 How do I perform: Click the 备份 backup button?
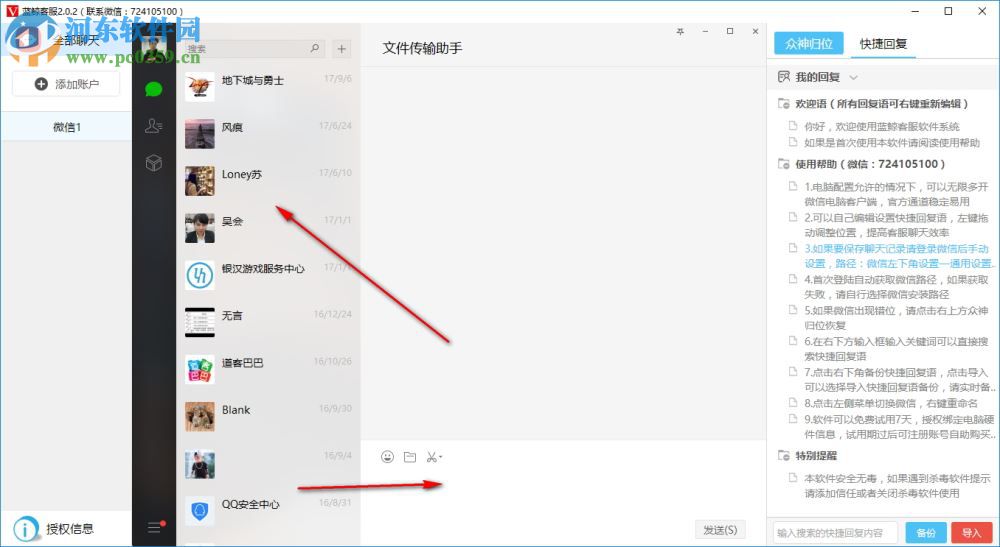pyautogui.click(x=926, y=532)
